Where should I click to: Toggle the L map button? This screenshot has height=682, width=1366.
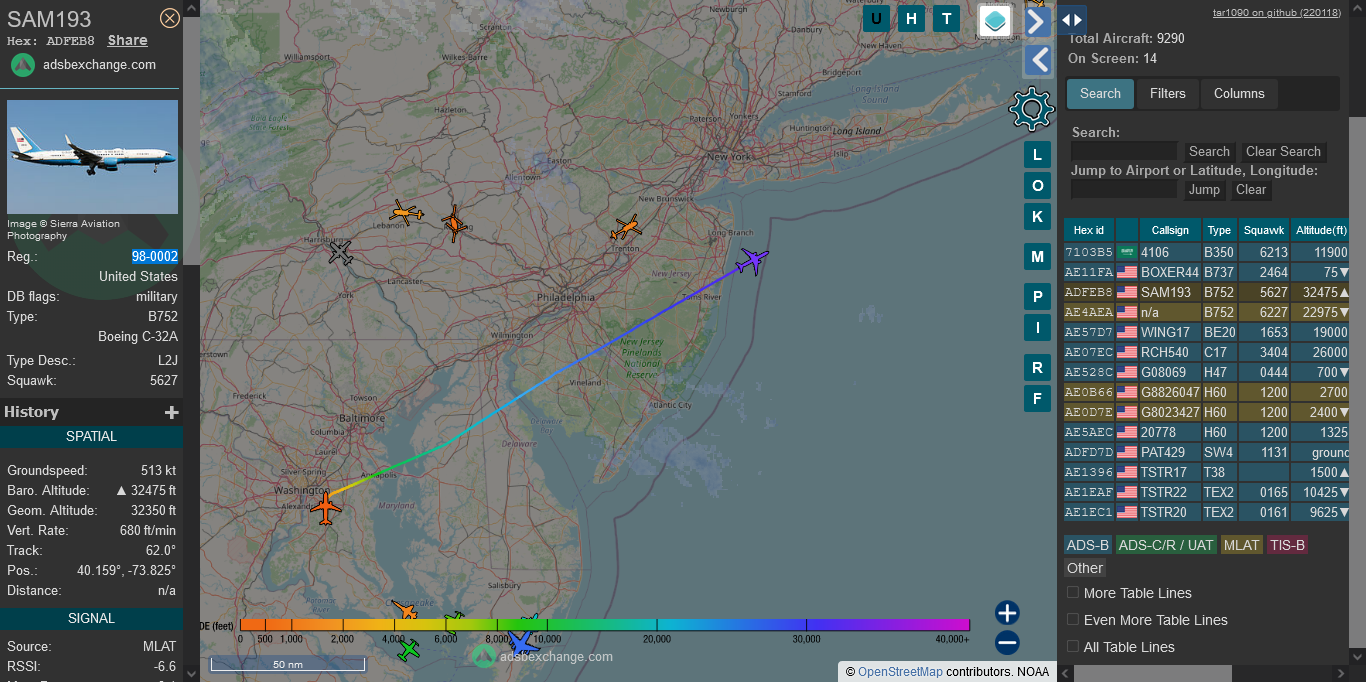click(1037, 155)
